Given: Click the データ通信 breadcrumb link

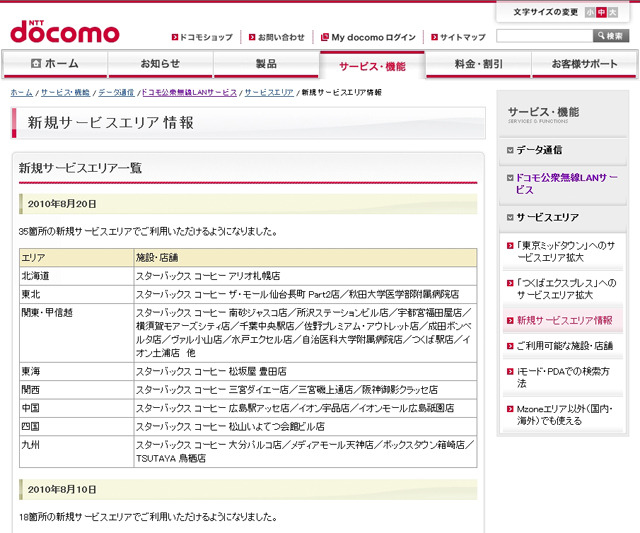Looking at the screenshot, I should (x=116, y=93).
